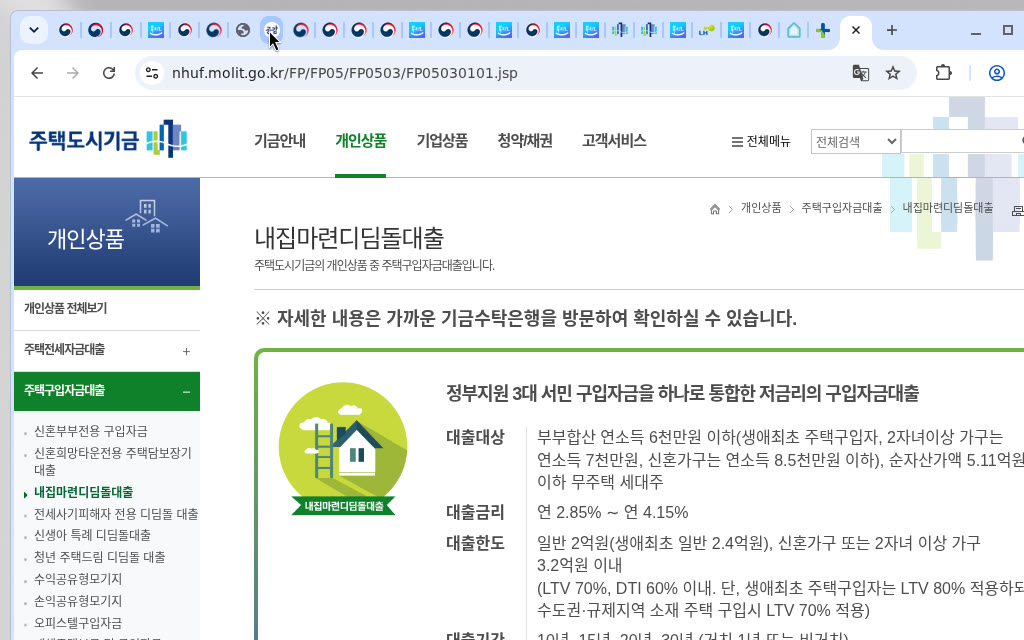Open the 청약/채권 menu

point(524,140)
